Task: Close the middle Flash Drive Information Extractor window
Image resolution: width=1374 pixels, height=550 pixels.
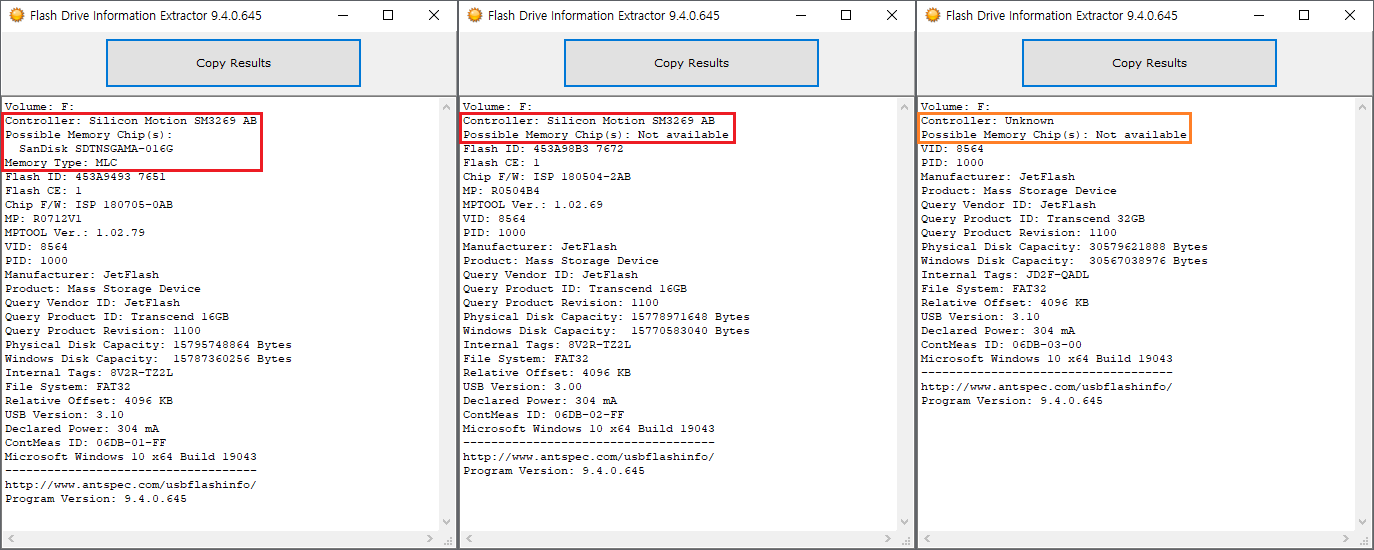Action: [892, 15]
